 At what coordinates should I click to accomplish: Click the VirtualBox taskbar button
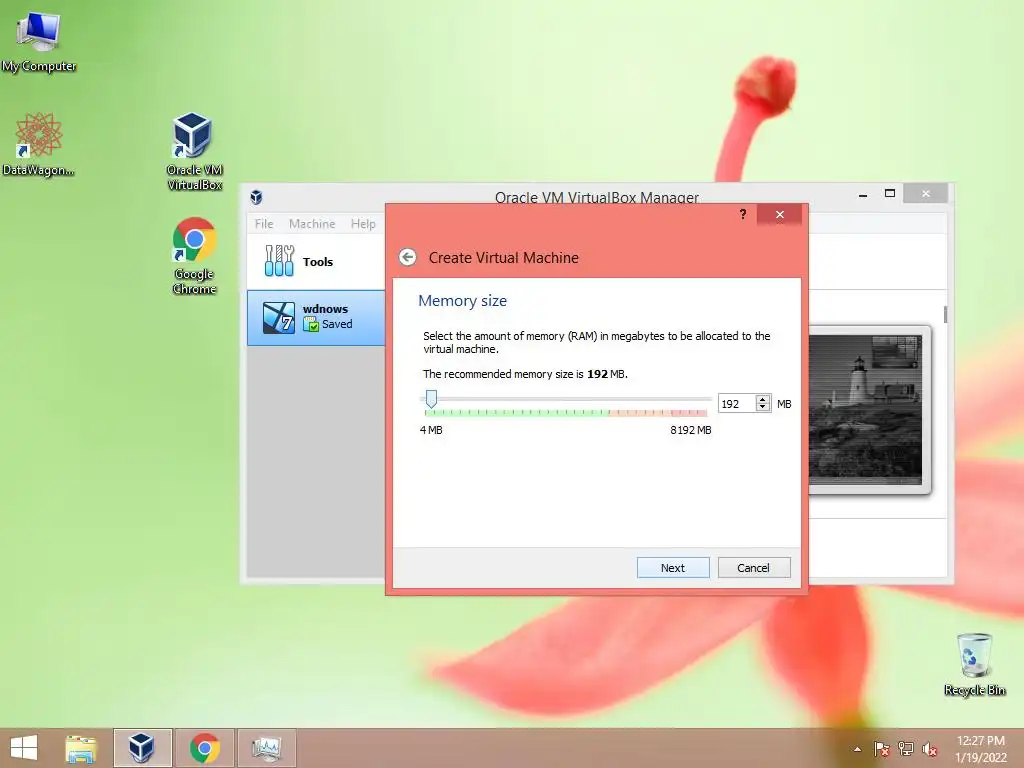point(142,748)
